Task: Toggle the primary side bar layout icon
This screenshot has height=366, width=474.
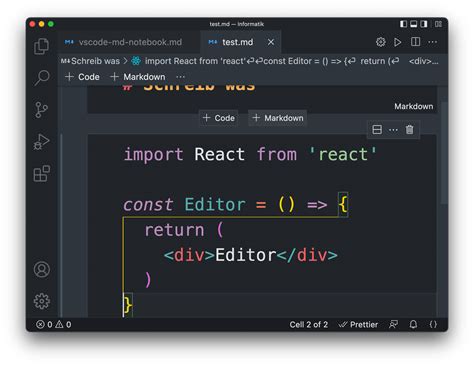Action: click(x=403, y=24)
